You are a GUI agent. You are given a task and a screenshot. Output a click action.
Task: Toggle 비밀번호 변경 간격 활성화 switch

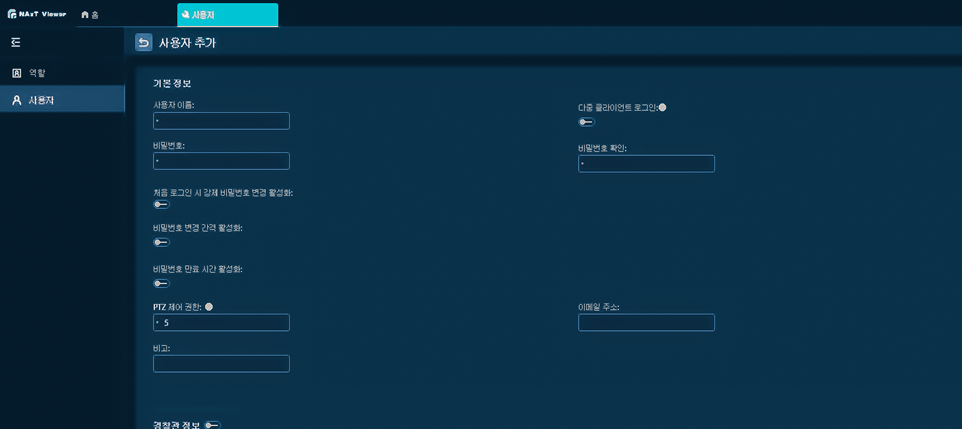point(161,242)
